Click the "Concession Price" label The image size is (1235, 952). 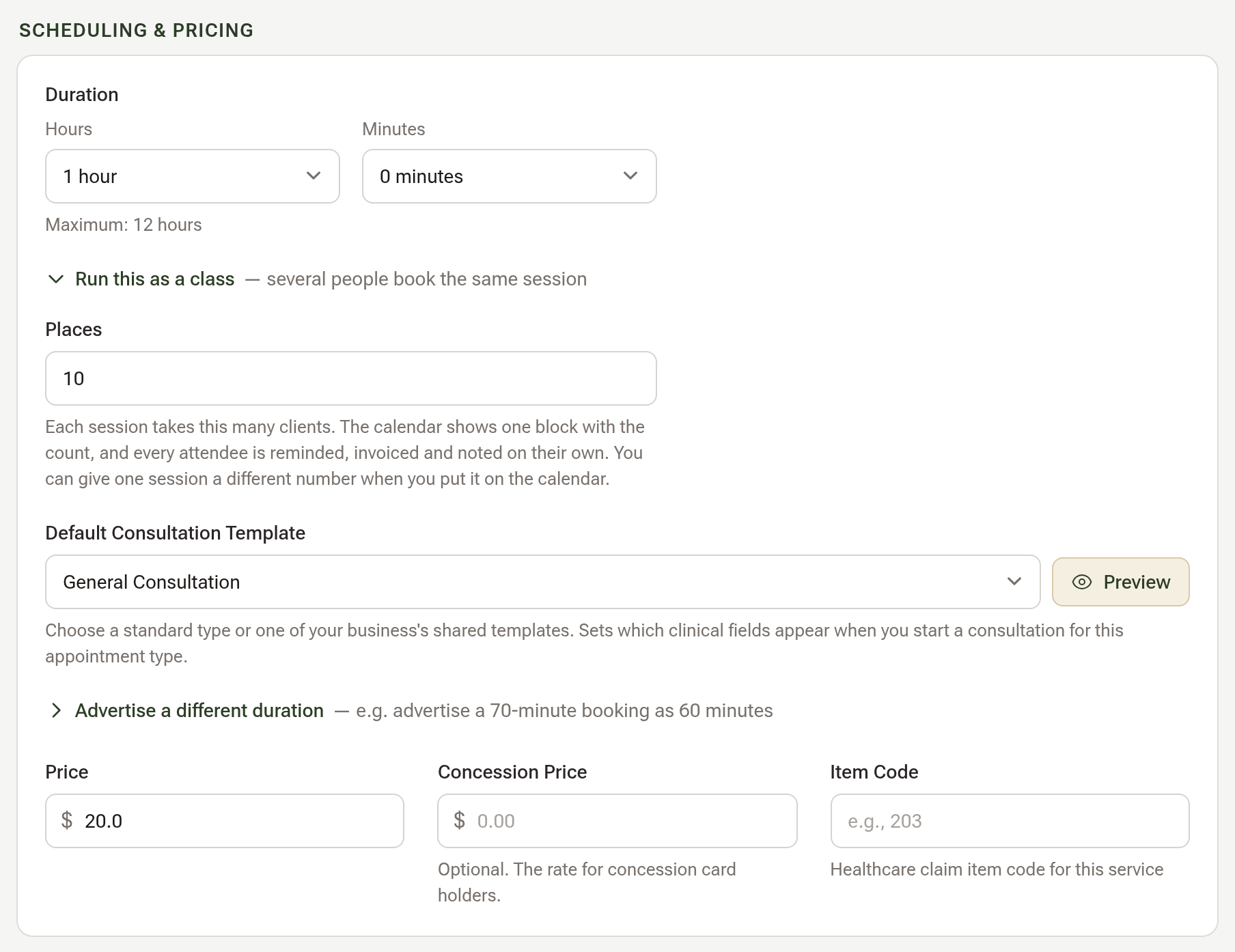pyautogui.click(x=512, y=772)
